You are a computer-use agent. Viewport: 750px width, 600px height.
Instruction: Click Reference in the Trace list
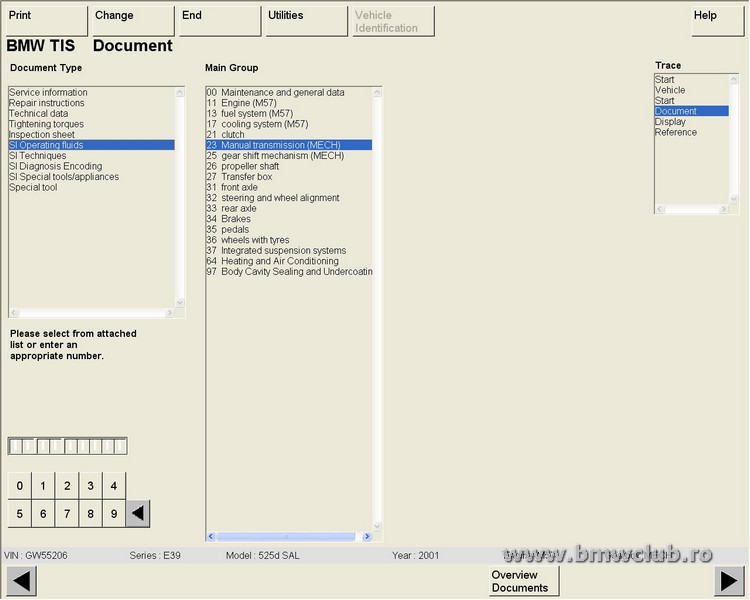pyautogui.click(x=692, y=132)
